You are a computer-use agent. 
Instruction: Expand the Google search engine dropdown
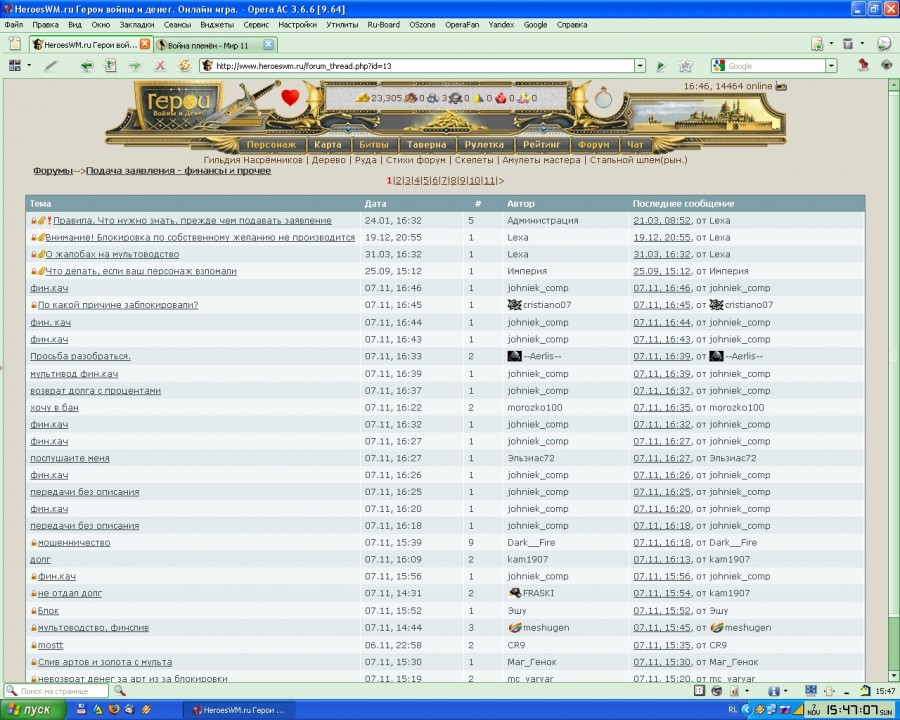tap(719, 66)
